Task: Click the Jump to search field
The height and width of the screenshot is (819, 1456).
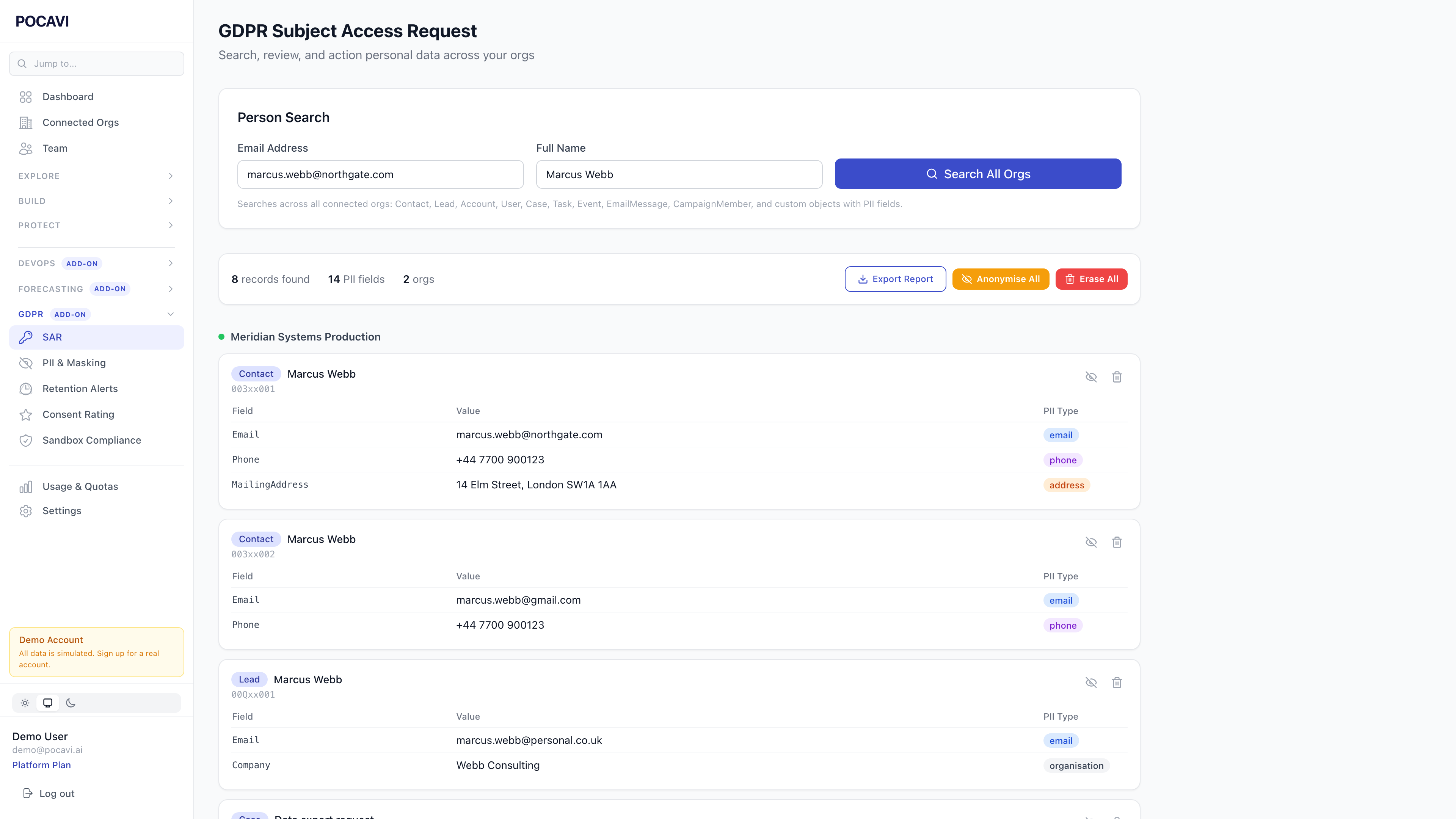Action: [96, 63]
